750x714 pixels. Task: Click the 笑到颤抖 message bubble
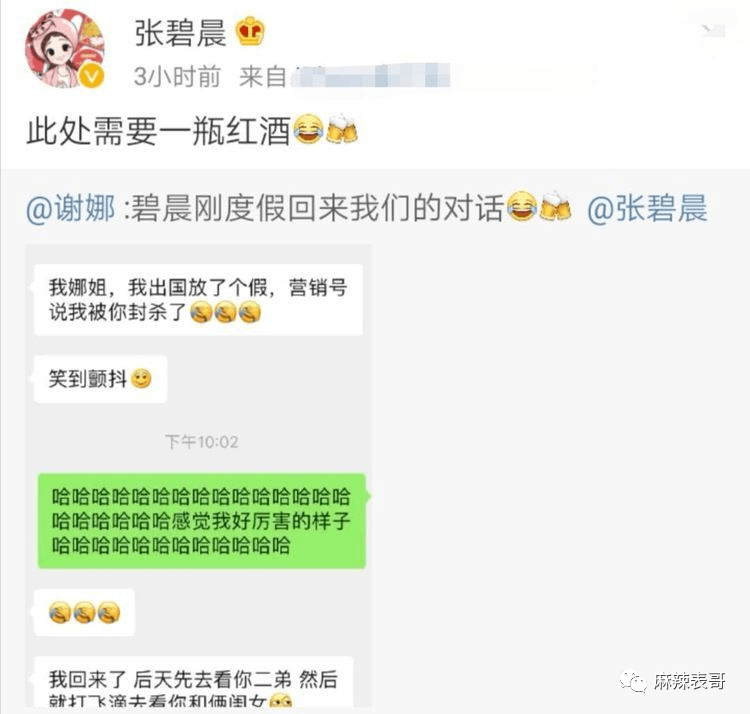(x=100, y=379)
